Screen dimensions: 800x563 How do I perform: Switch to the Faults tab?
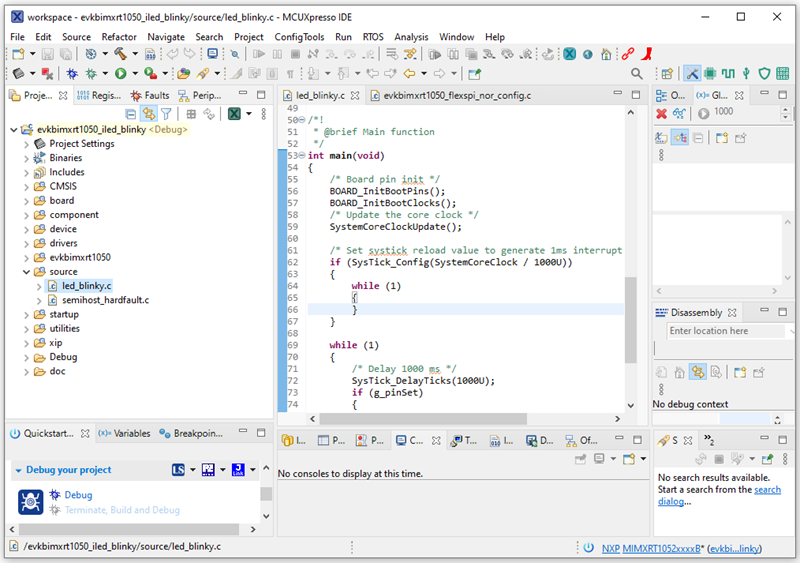tap(151, 95)
